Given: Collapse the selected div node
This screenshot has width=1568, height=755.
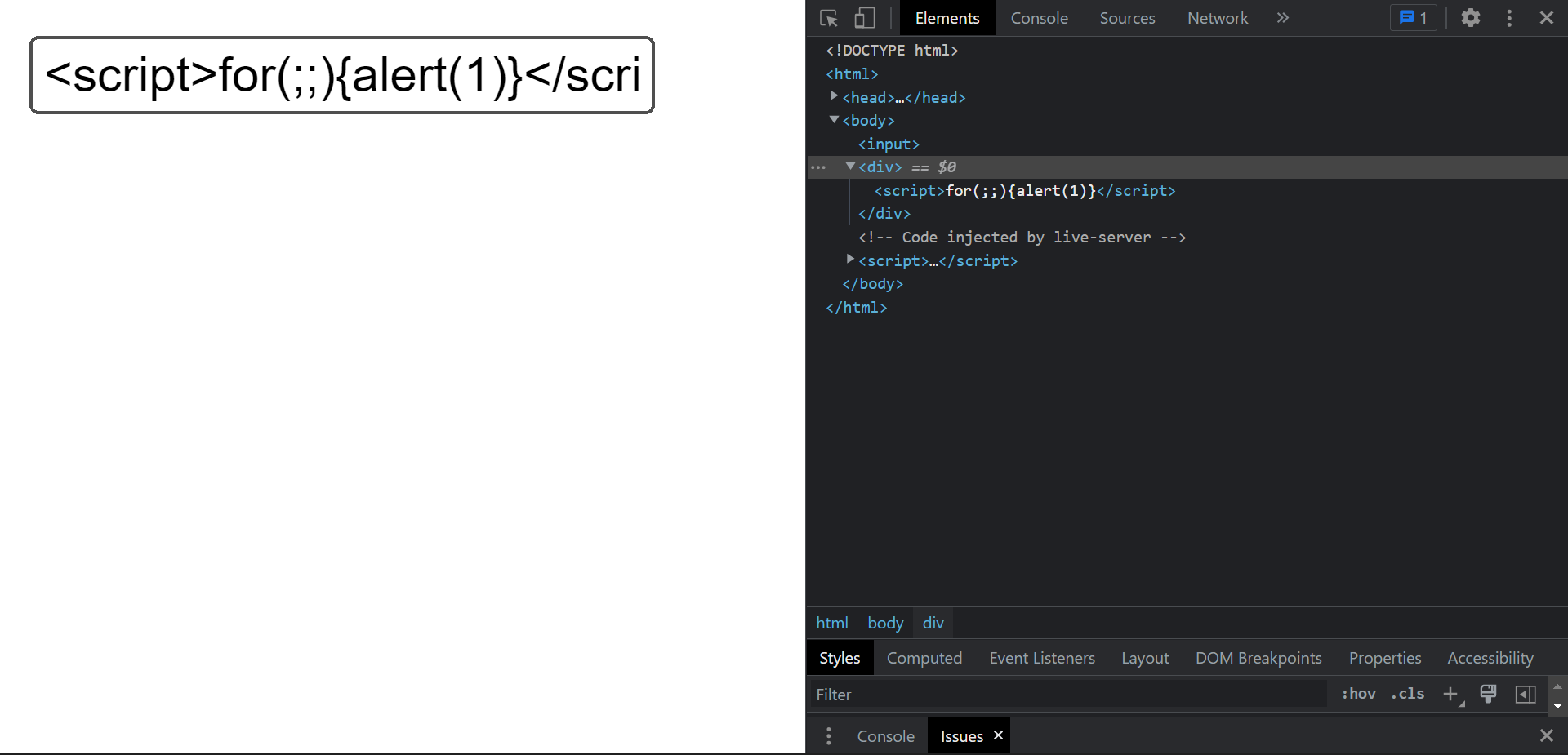Looking at the screenshot, I should (850, 167).
